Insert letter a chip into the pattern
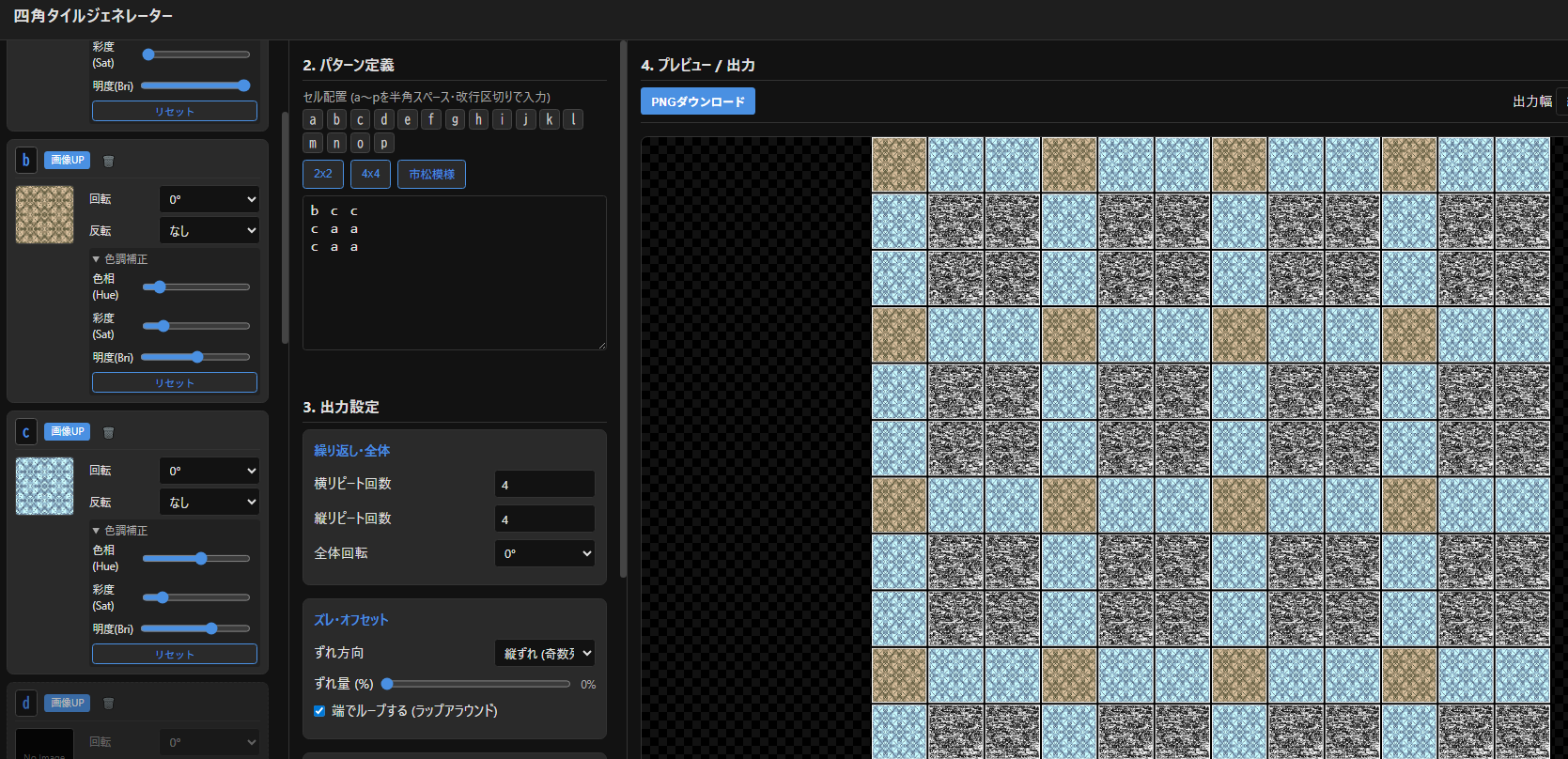Image resolution: width=1568 pixels, height=759 pixels. click(x=313, y=119)
